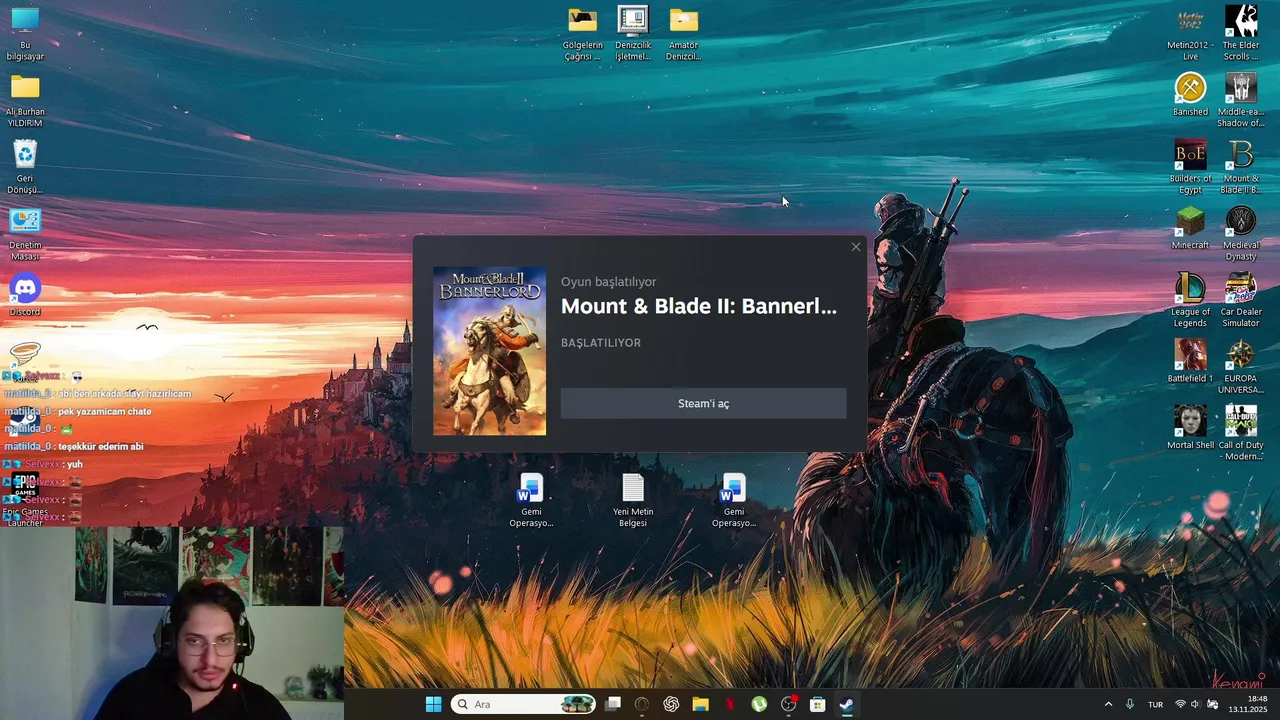This screenshot has width=1280, height=720.
Task: Click the taskbar Ara search box
Action: 523,704
